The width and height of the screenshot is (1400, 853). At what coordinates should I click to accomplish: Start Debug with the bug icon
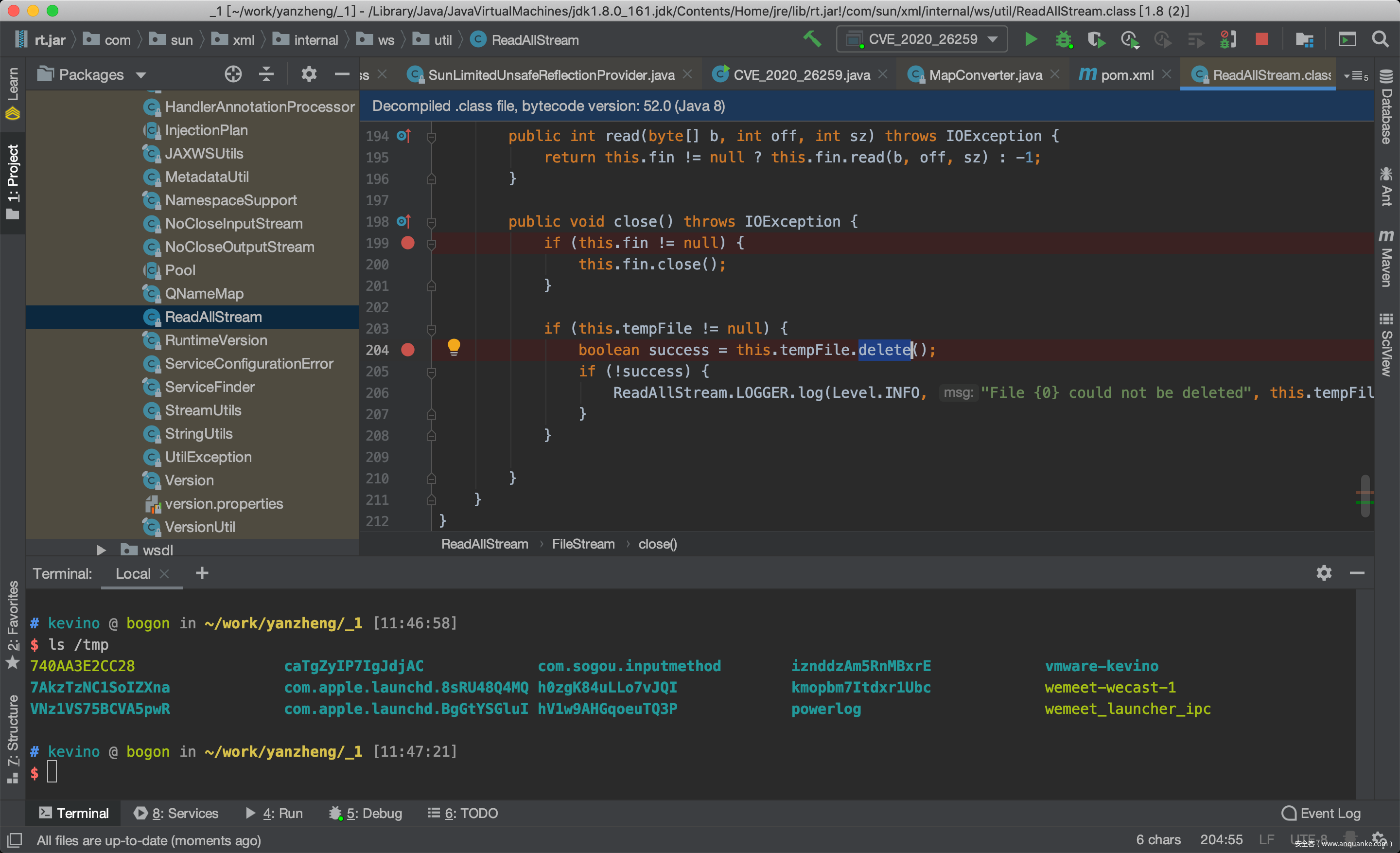1063,39
